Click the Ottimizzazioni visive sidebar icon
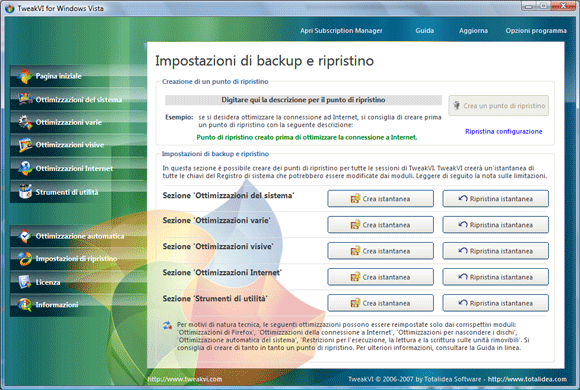Screen dimensions: 580x390 (x=25, y=145)
